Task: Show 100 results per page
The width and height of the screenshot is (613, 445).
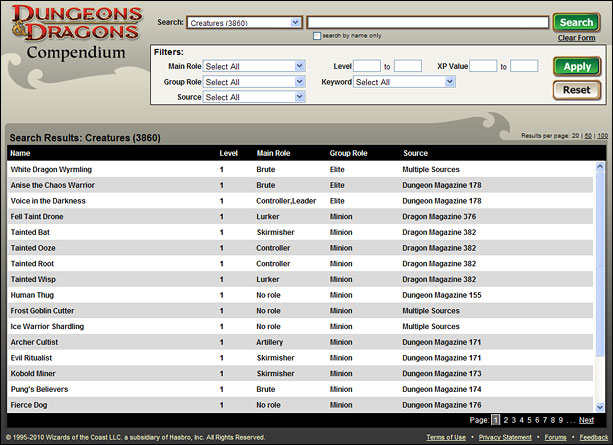Action: coord(602,136)
